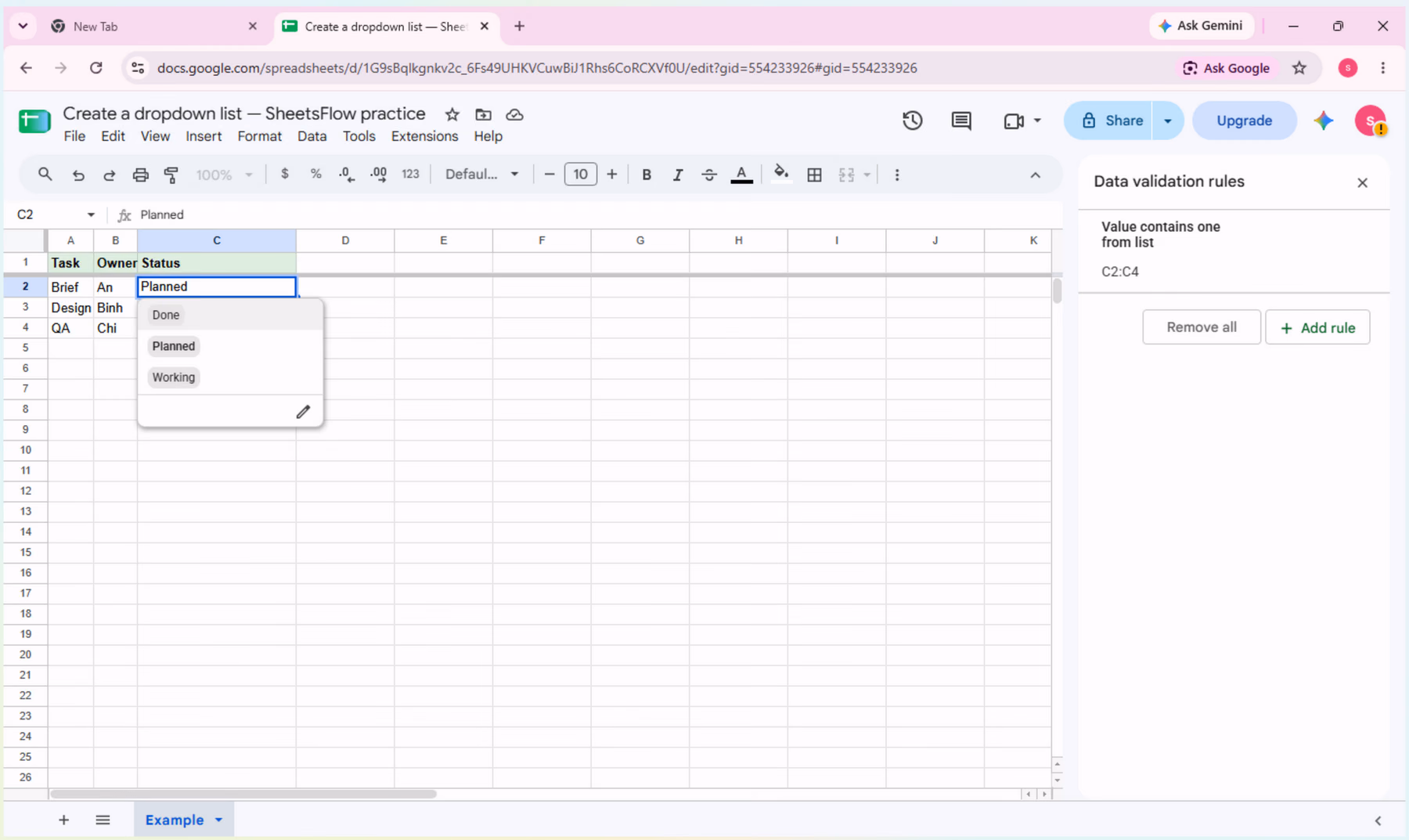Open the Name box dropdown arrow

click(x=91, y=215)
